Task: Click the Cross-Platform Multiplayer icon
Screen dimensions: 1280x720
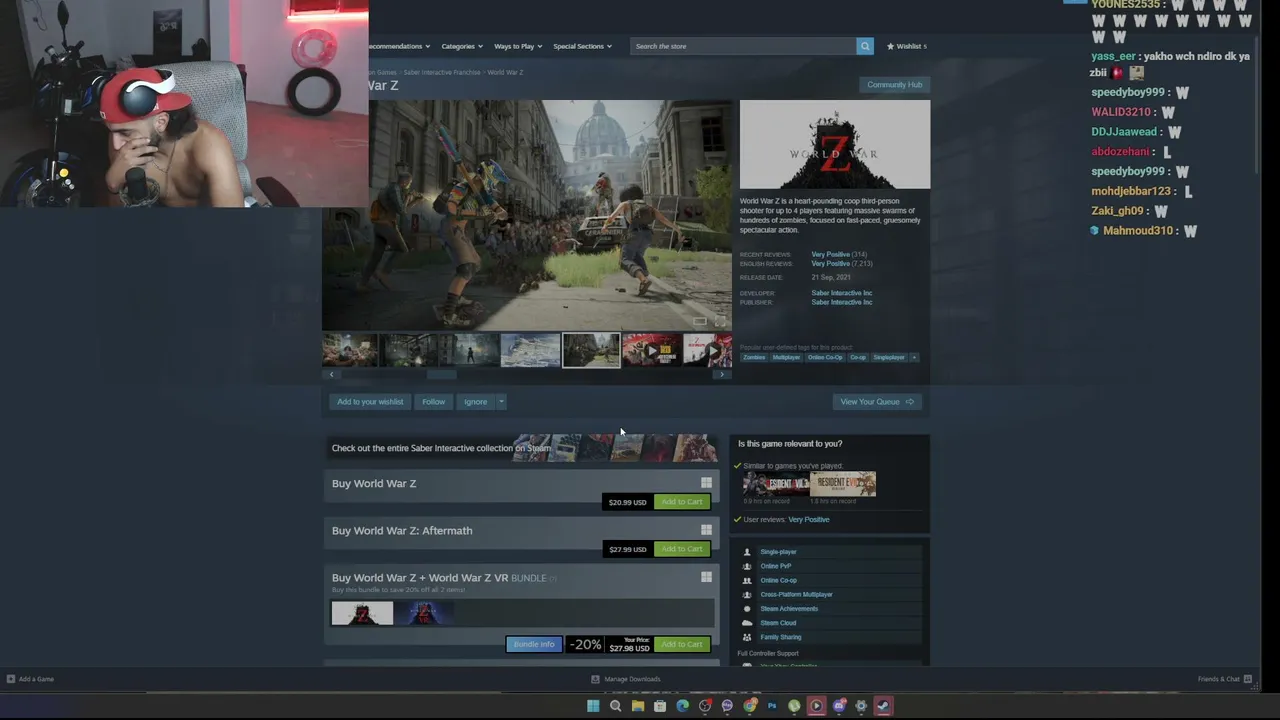Action: click(746, 594)
